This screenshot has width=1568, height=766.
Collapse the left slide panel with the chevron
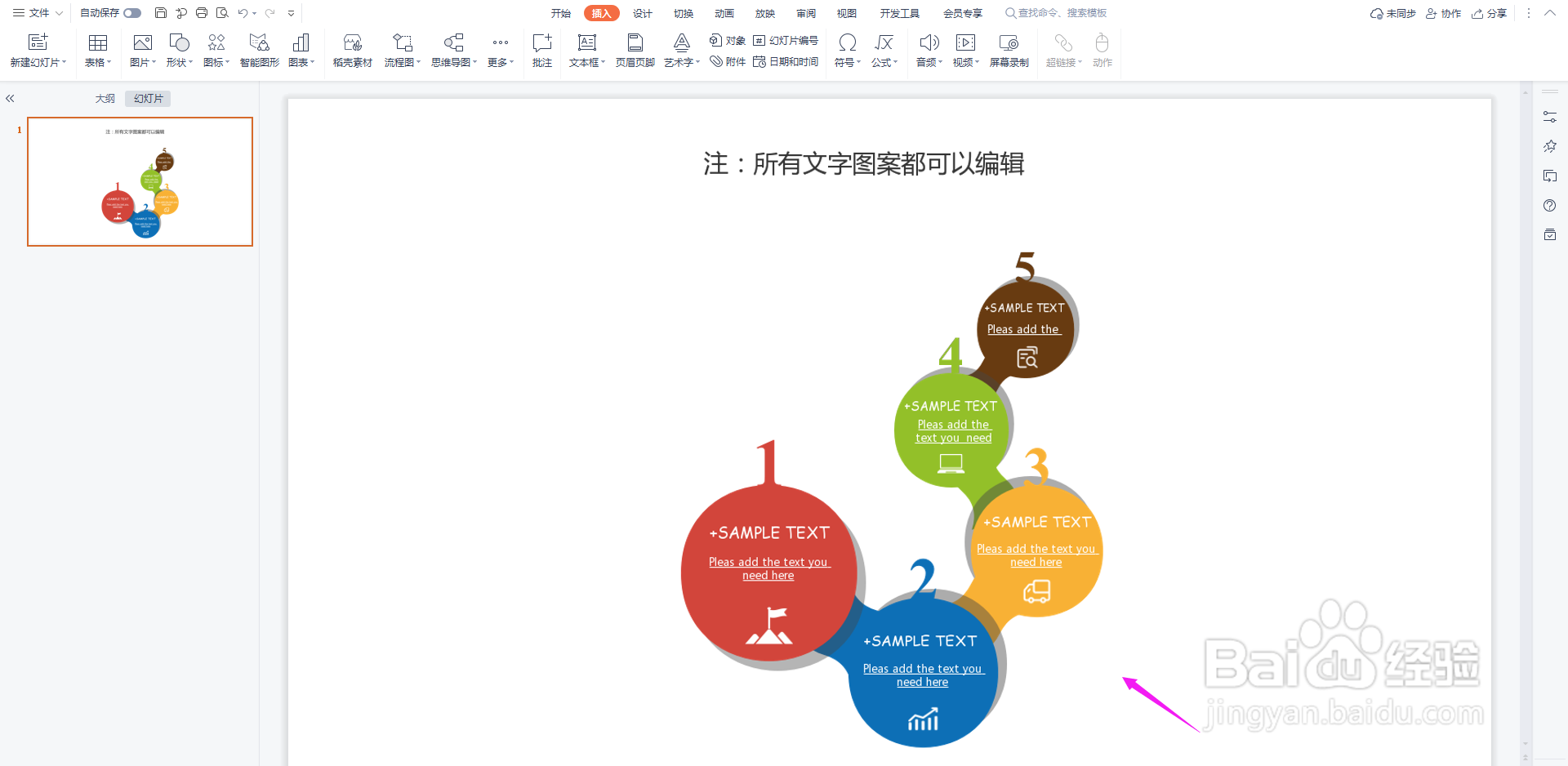pos(10,98)
